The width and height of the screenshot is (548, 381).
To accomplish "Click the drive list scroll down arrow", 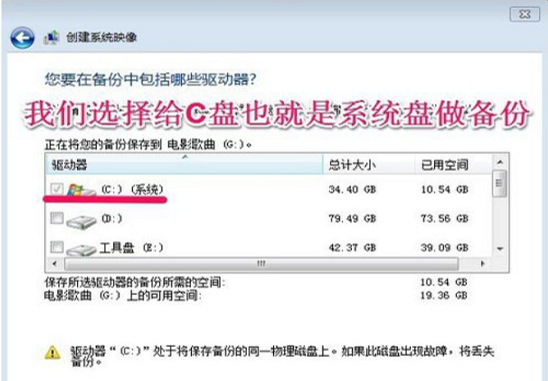I will 500,249.
